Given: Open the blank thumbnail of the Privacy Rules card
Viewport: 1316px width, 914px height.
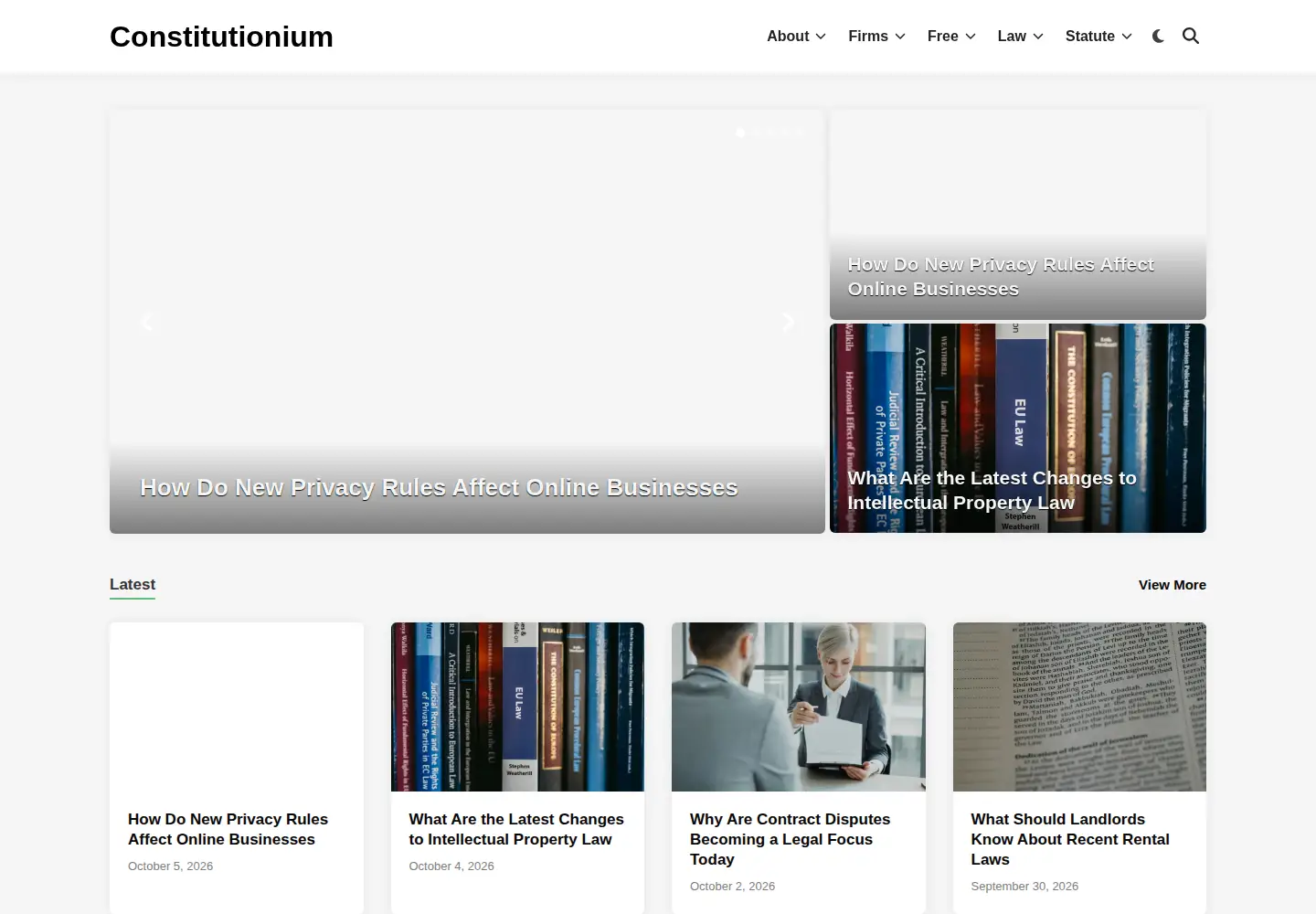Looking at the screenshot, I should (237, 707).
